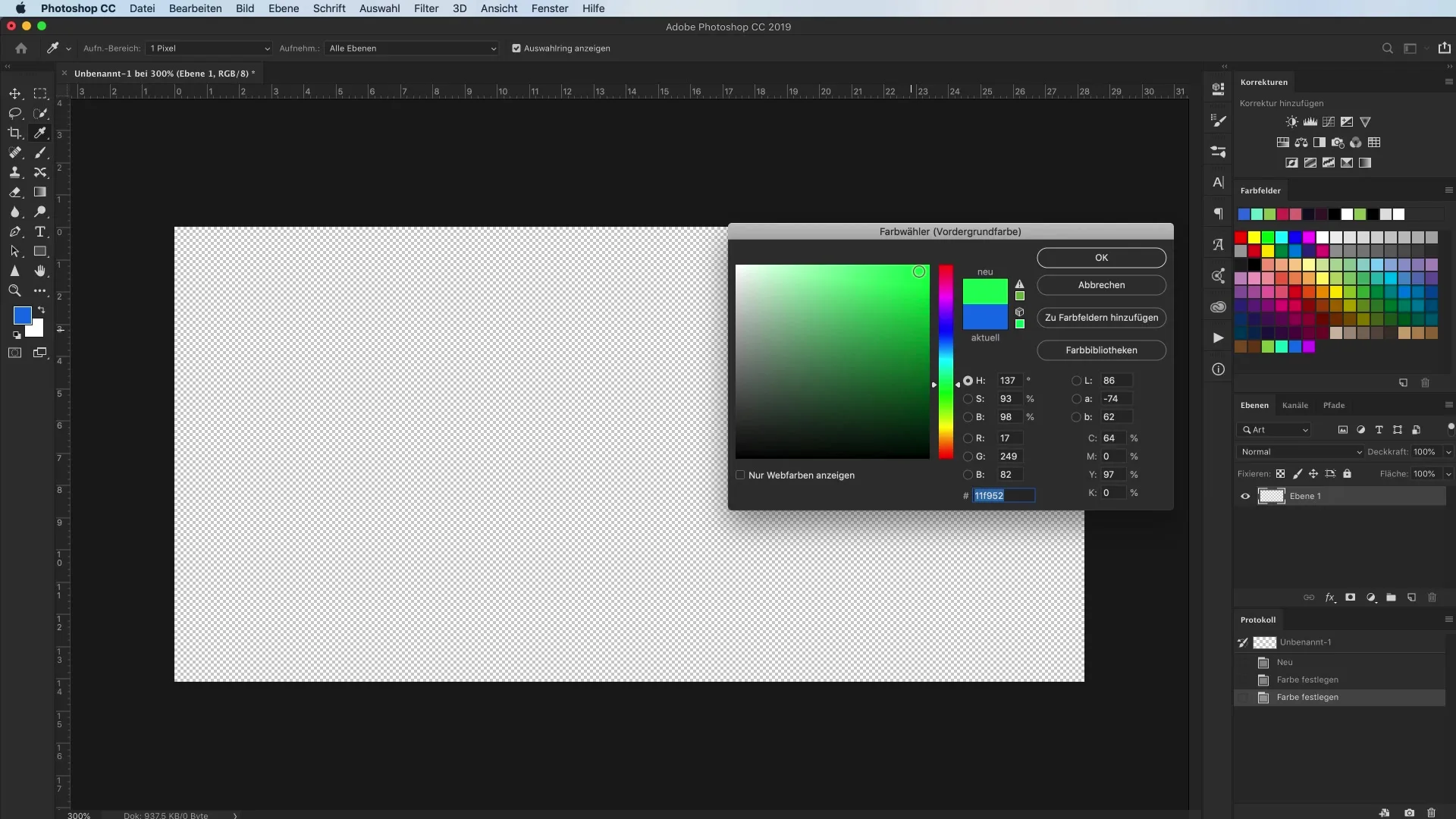Open the Farbfelder panel menu
Image resolution: width=1456 pixels, height=819 pixels.
1448,190
